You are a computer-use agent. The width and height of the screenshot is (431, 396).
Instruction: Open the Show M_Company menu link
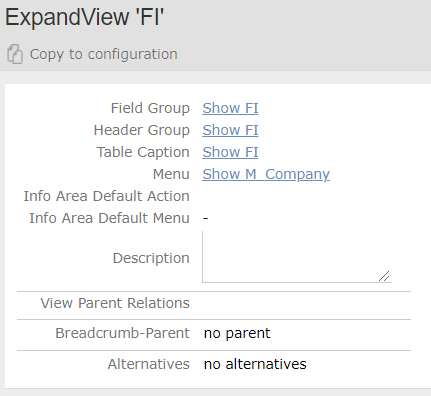266,174
